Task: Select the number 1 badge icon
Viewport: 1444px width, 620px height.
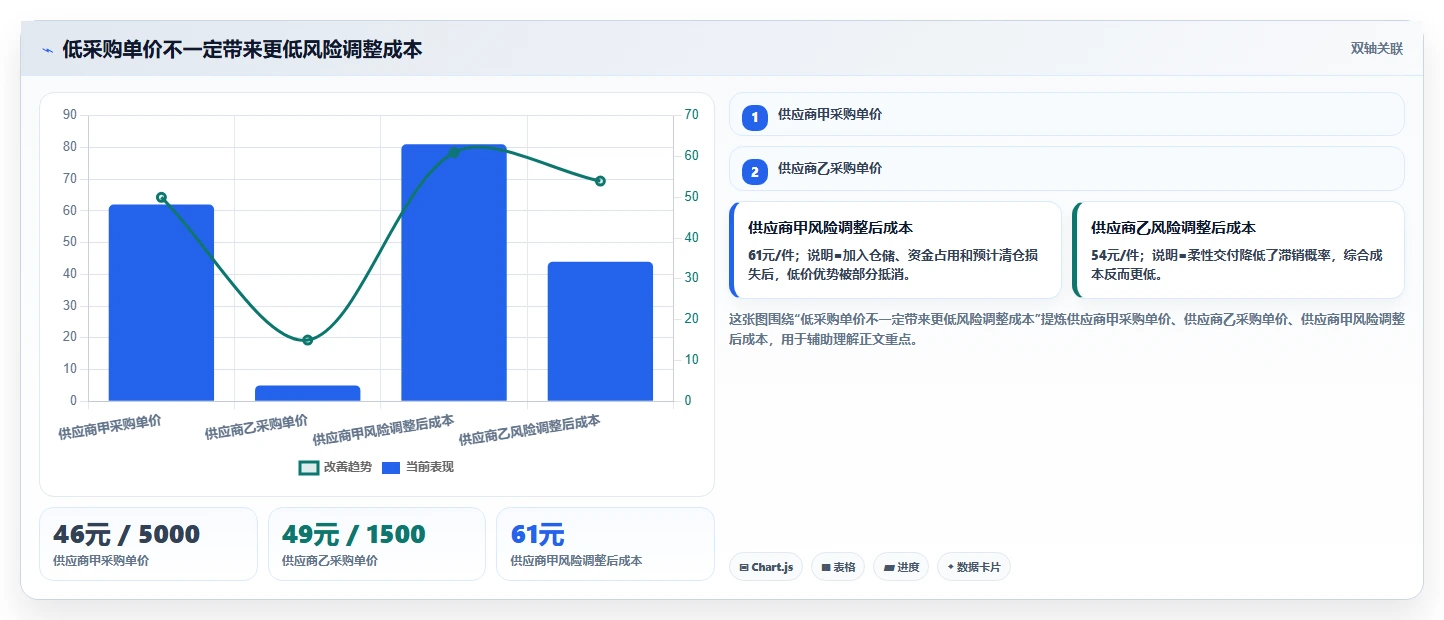Action: (755, 118)
